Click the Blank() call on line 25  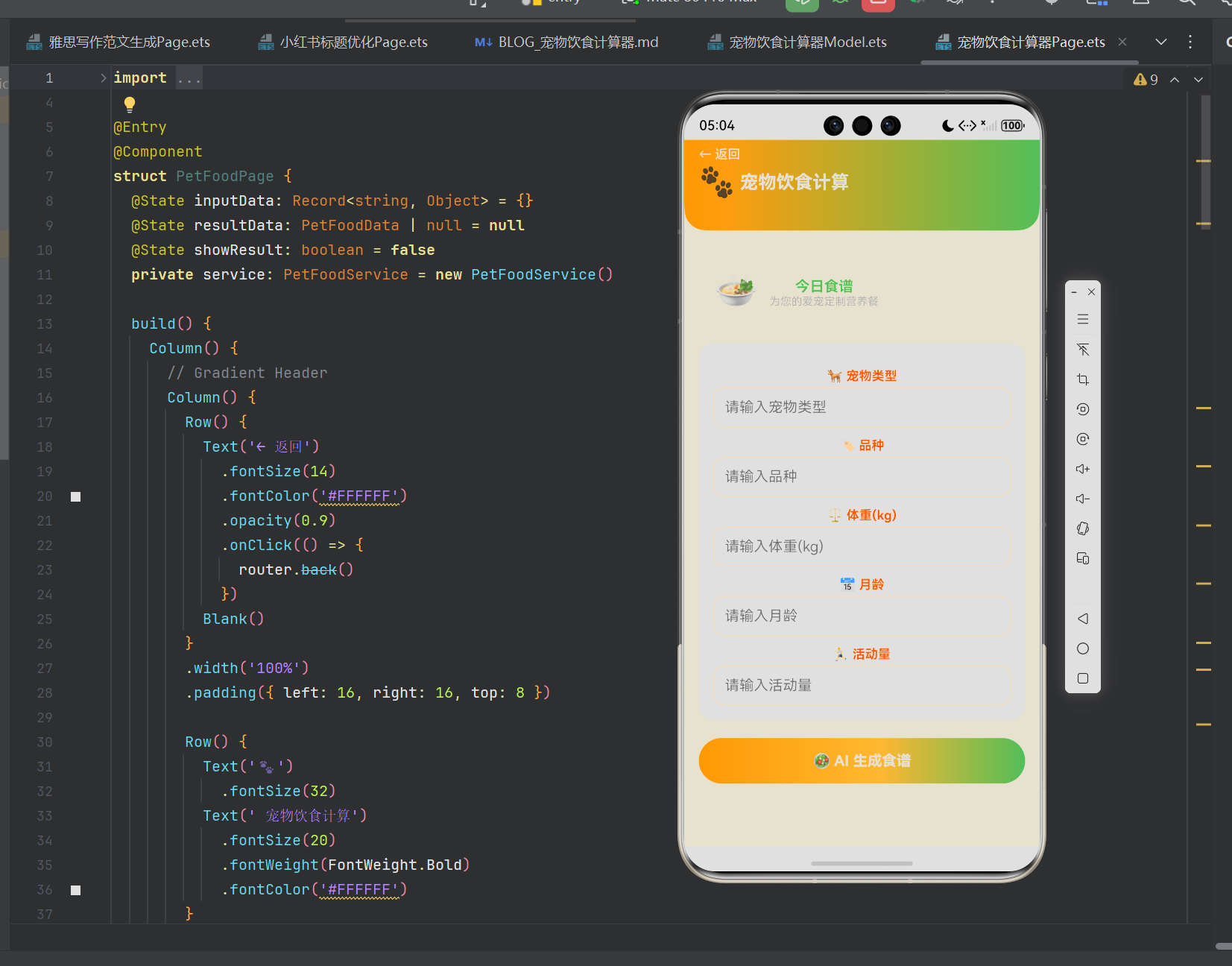coord(233,619)
